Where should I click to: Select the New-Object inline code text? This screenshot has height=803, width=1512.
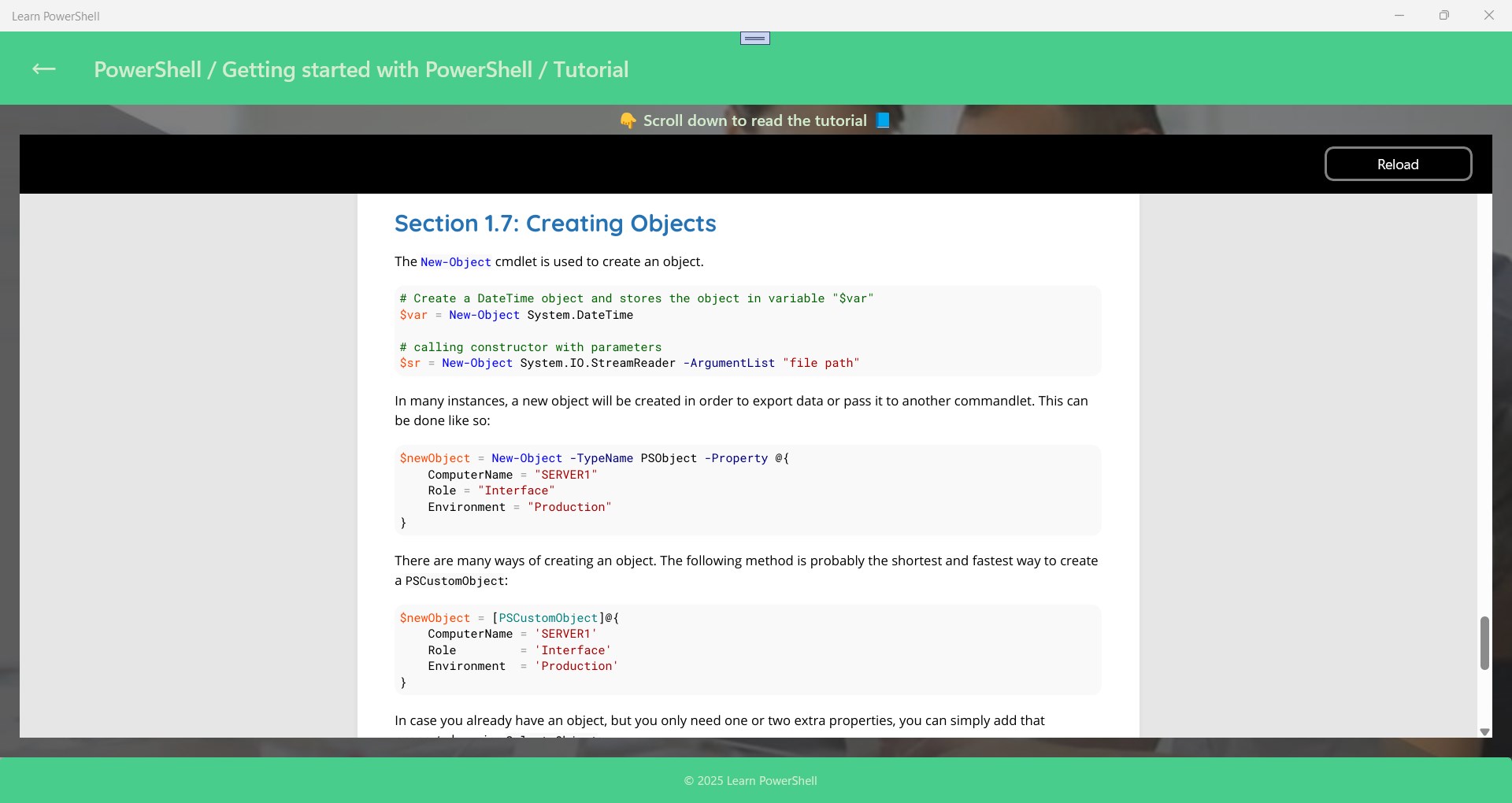point(456,262)
